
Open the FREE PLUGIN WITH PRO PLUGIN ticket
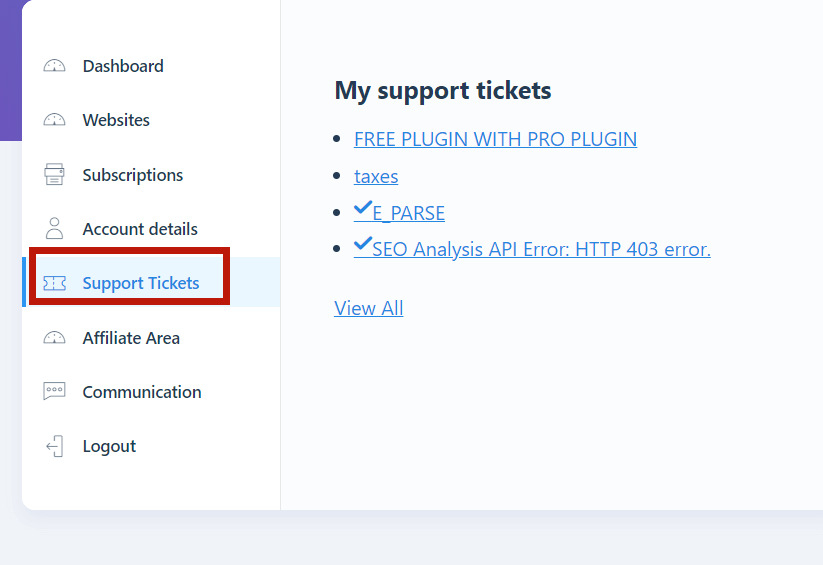click(x=495, y=139)
